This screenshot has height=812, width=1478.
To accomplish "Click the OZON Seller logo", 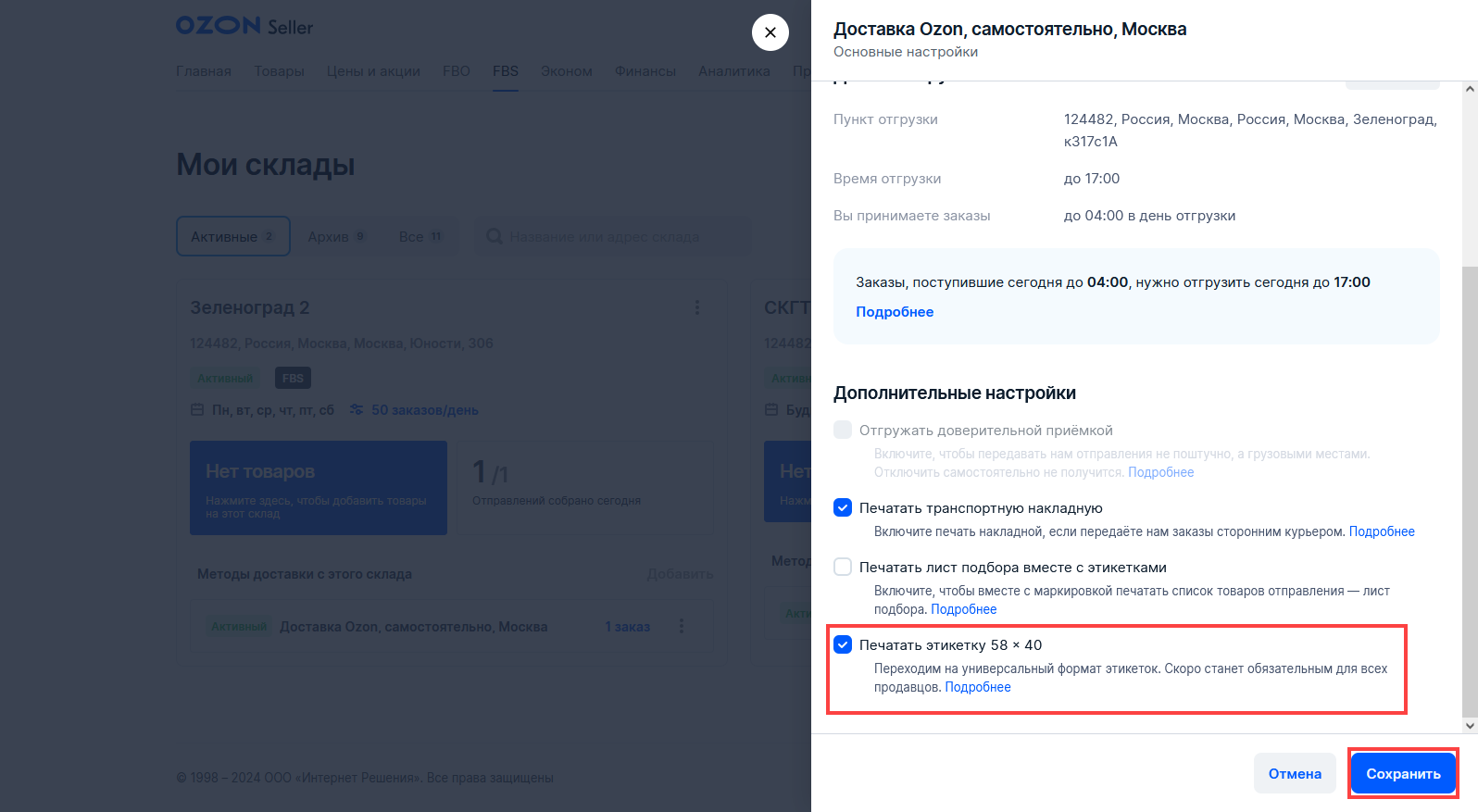I will point(244,26).
